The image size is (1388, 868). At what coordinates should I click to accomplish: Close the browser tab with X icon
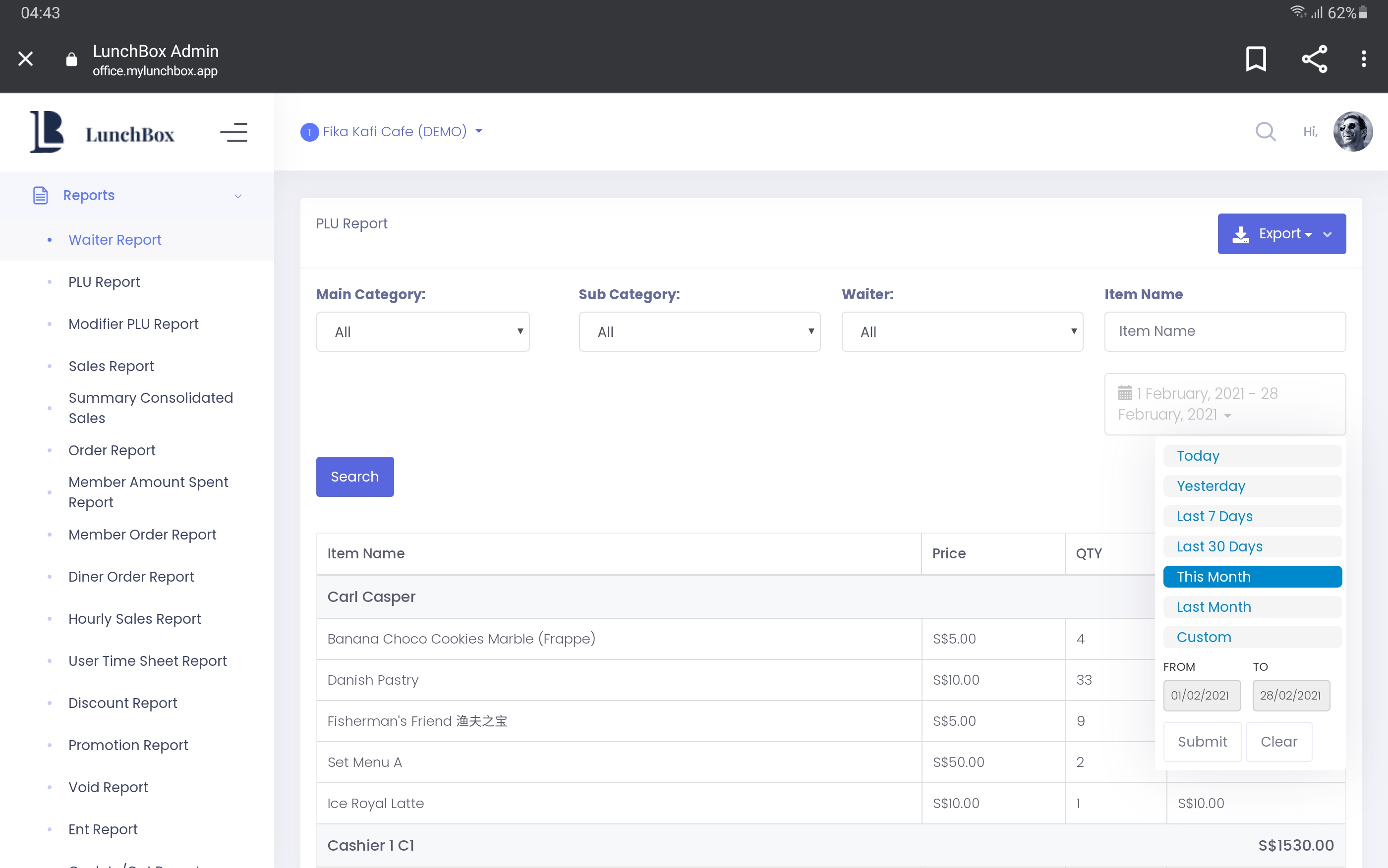(x=25, y=58)
